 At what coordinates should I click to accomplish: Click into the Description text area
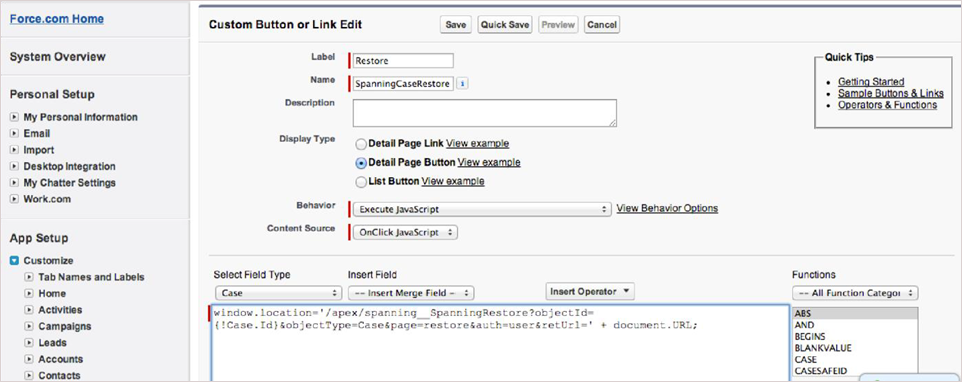coord(485,113)
